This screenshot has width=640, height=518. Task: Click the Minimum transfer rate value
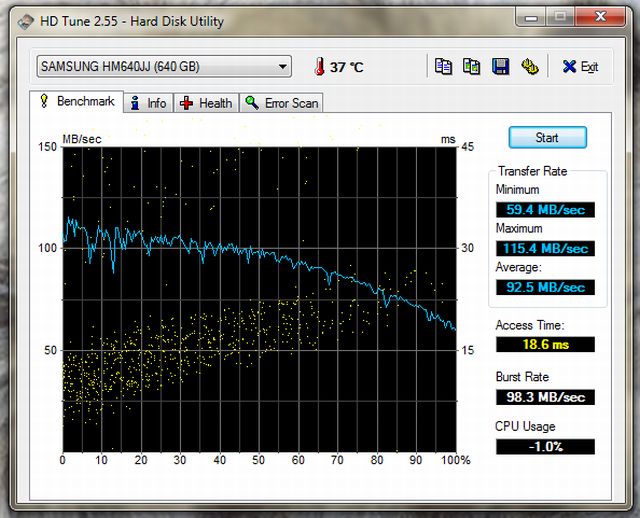point(544,210)
